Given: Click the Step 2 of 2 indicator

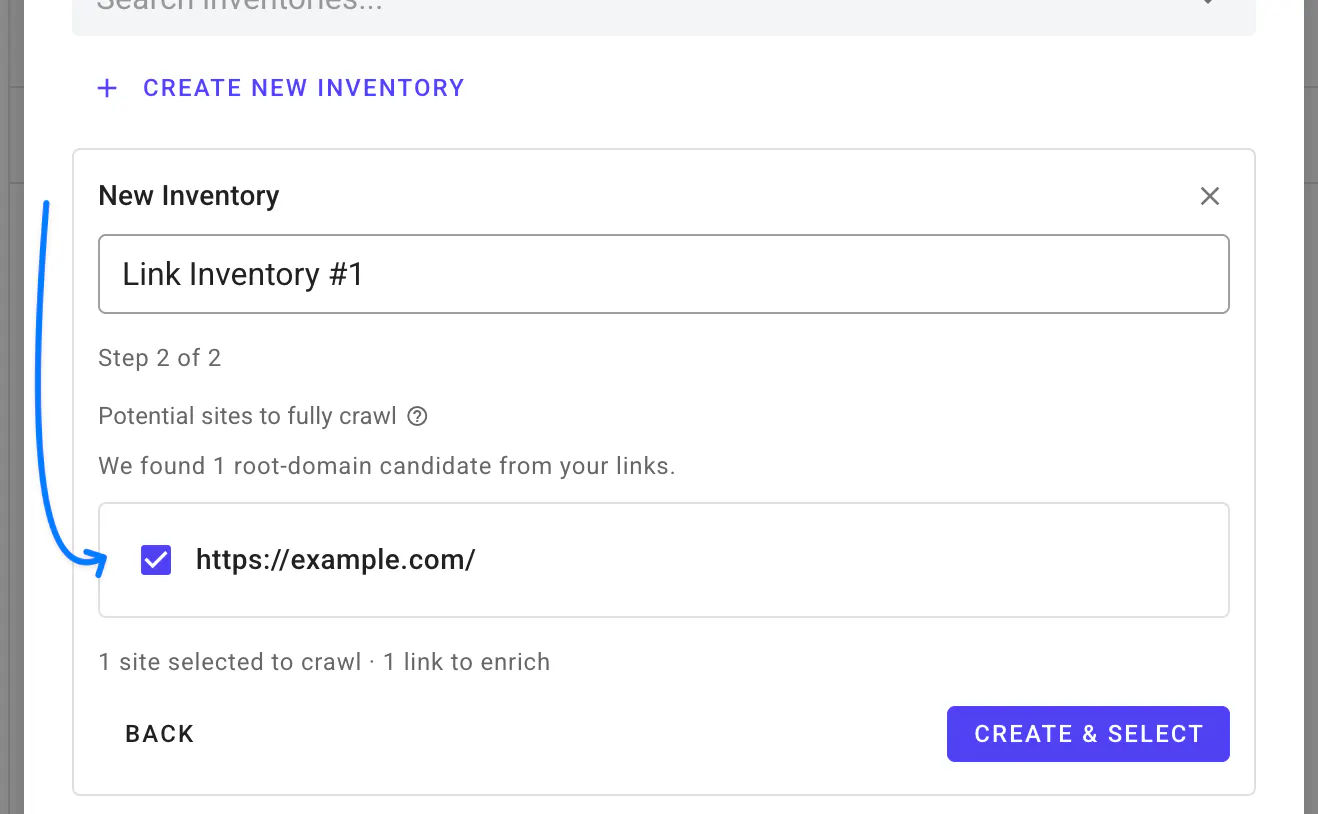Looking at the screenshot, I should tap(160, 358).
